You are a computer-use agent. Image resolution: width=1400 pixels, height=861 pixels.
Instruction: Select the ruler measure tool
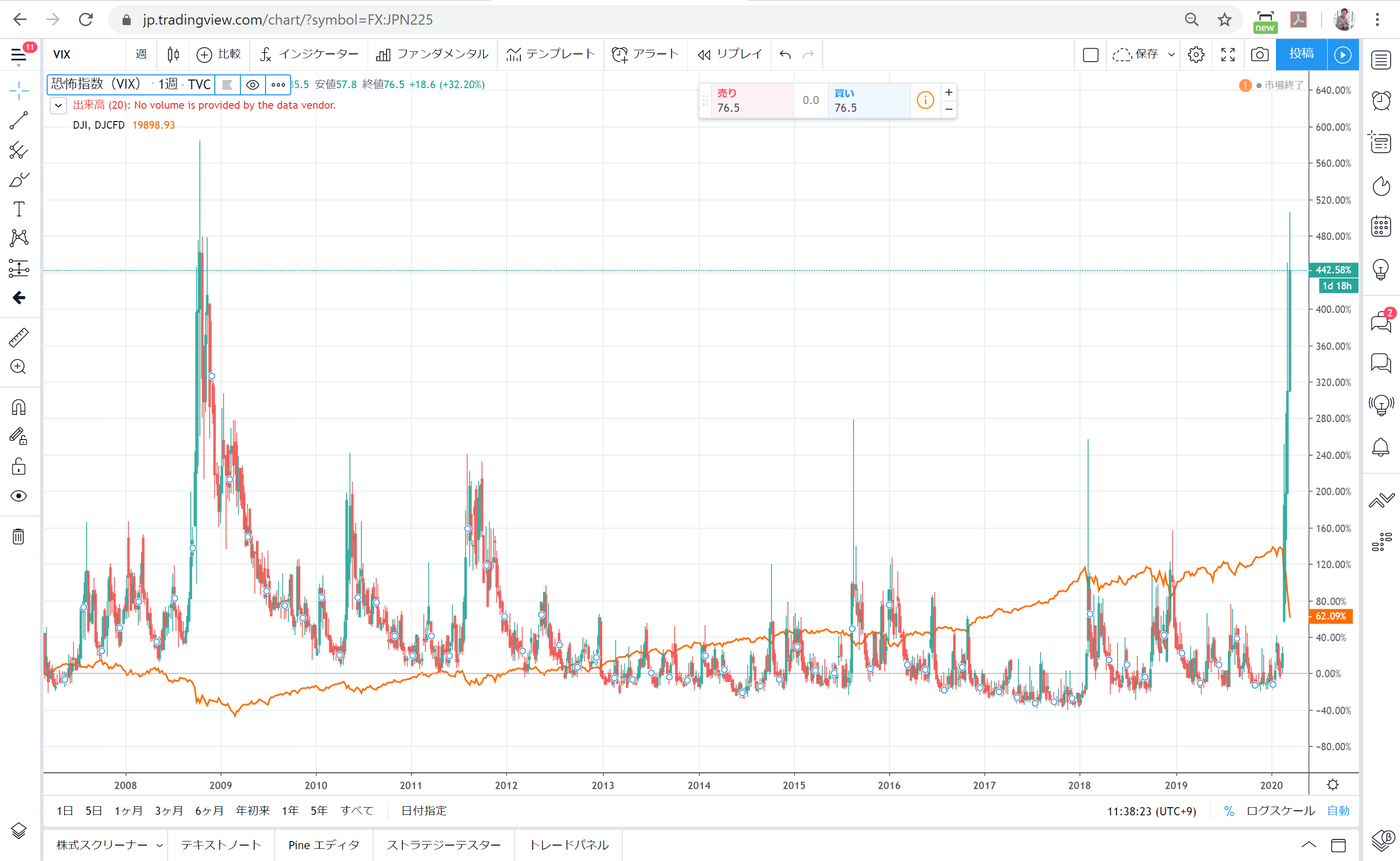tap(19, 337)
